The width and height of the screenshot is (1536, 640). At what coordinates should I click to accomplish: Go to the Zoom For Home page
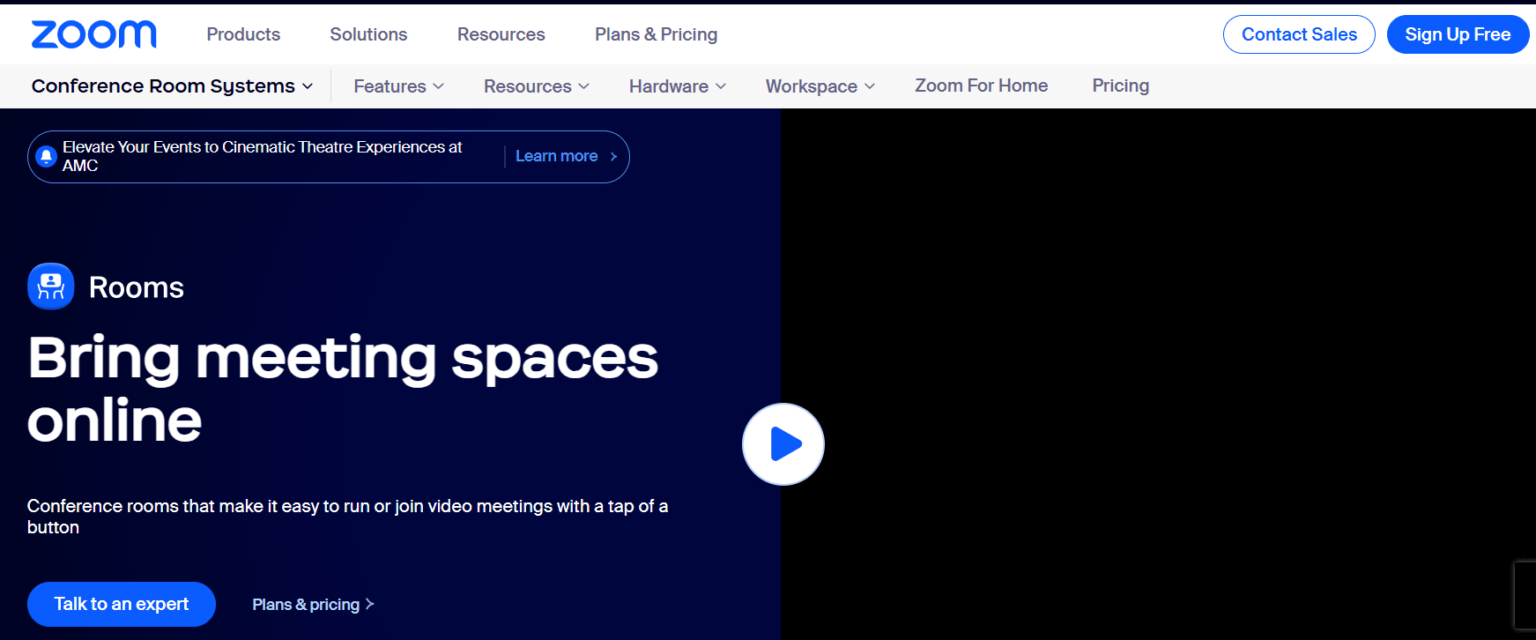[981, 86]
